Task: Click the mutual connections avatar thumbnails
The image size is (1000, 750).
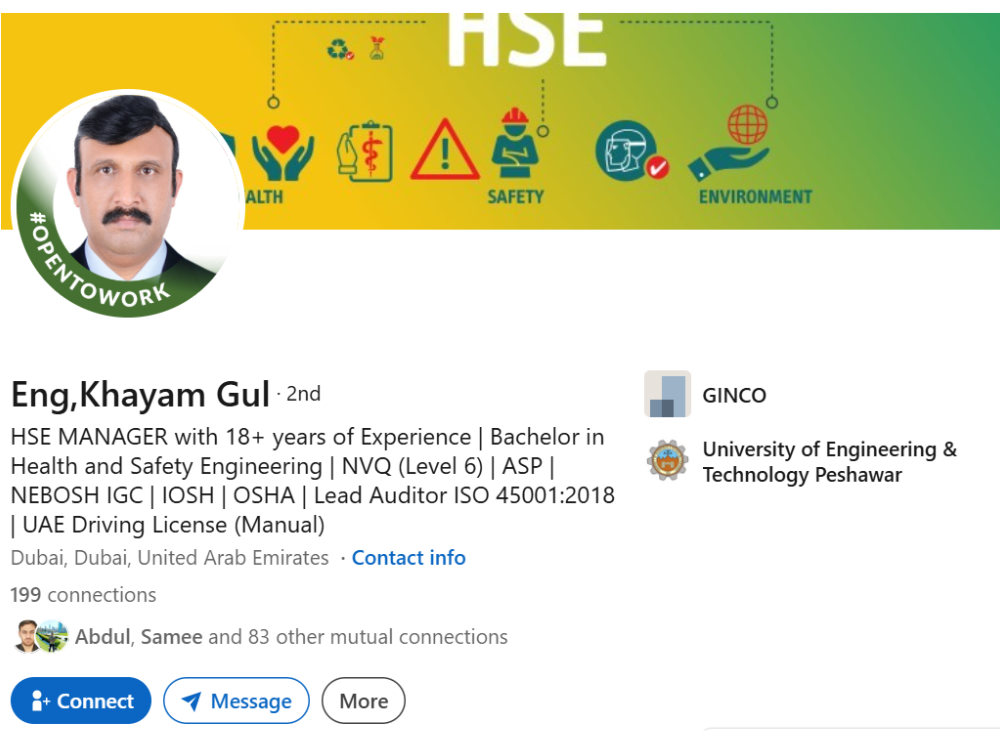Action: coord(41,636)
